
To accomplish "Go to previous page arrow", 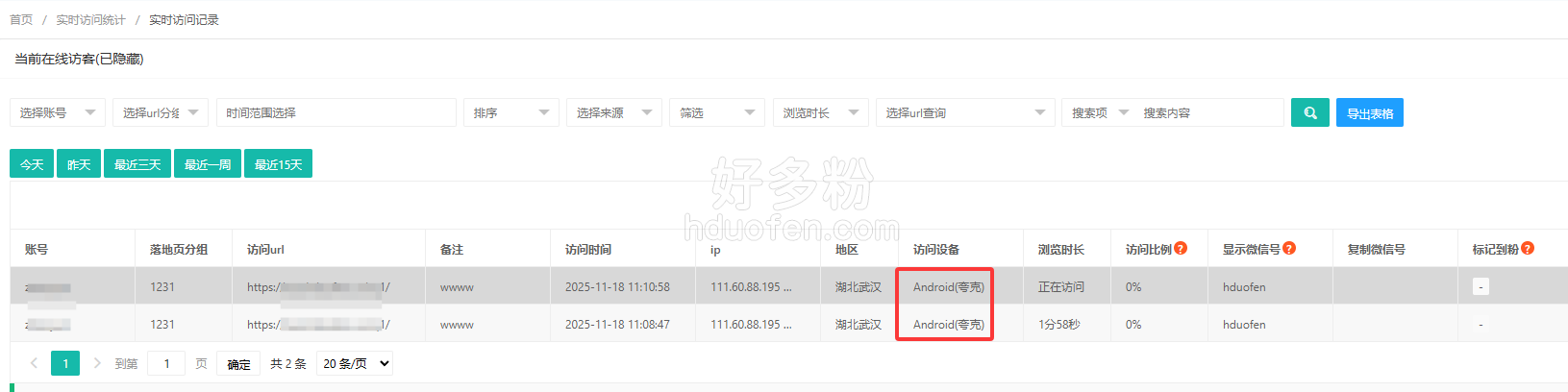I will pyautogui.click(x=35, y=363).
